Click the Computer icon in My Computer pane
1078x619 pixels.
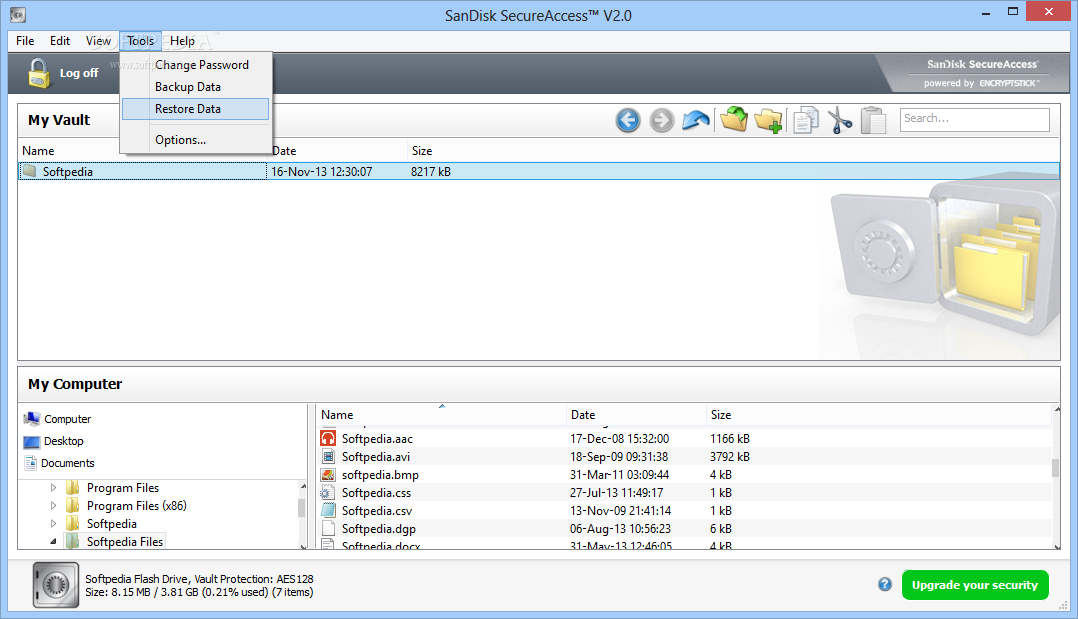pyautogui.click(x=32, y=419)
